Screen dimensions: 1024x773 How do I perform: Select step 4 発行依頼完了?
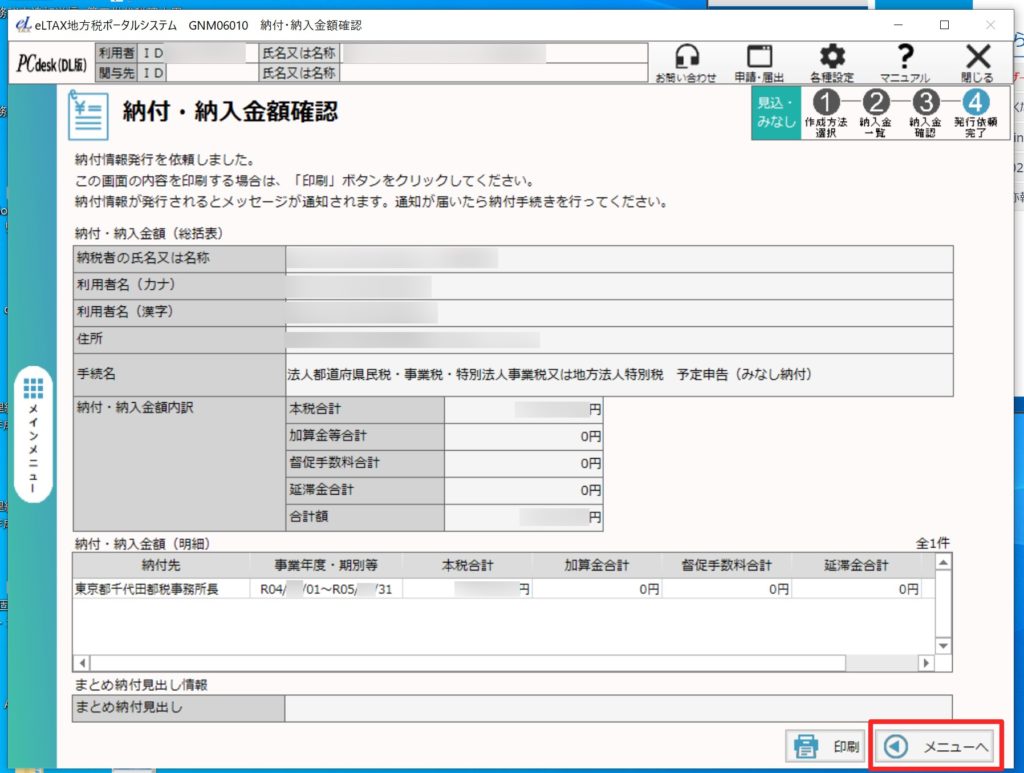point(977,112)
